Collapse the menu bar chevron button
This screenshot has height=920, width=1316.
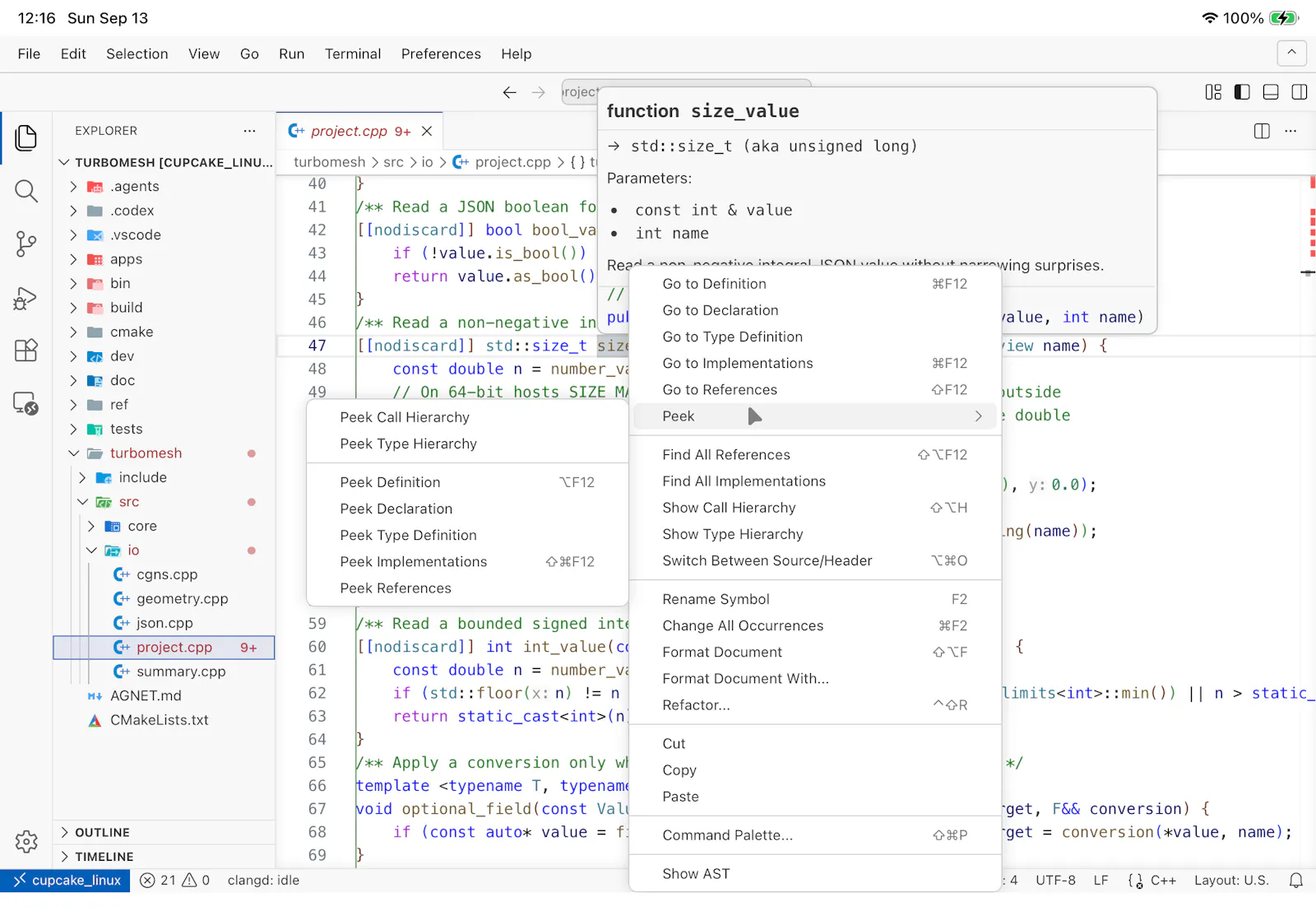pyautogui.click(x=1291, y=53)
